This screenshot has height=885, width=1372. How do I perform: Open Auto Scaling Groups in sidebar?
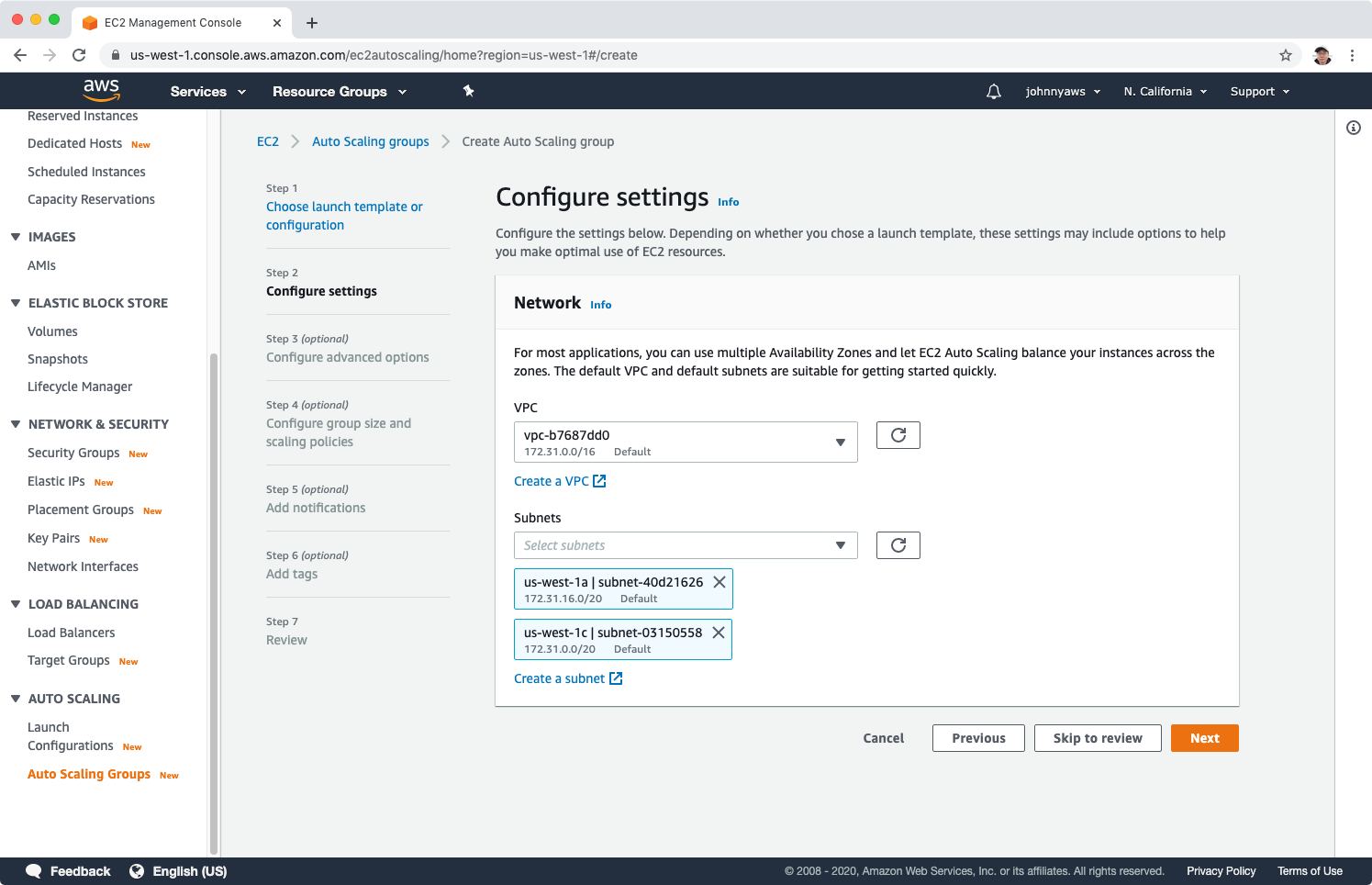pyautogui.click(x=89, y=774)
